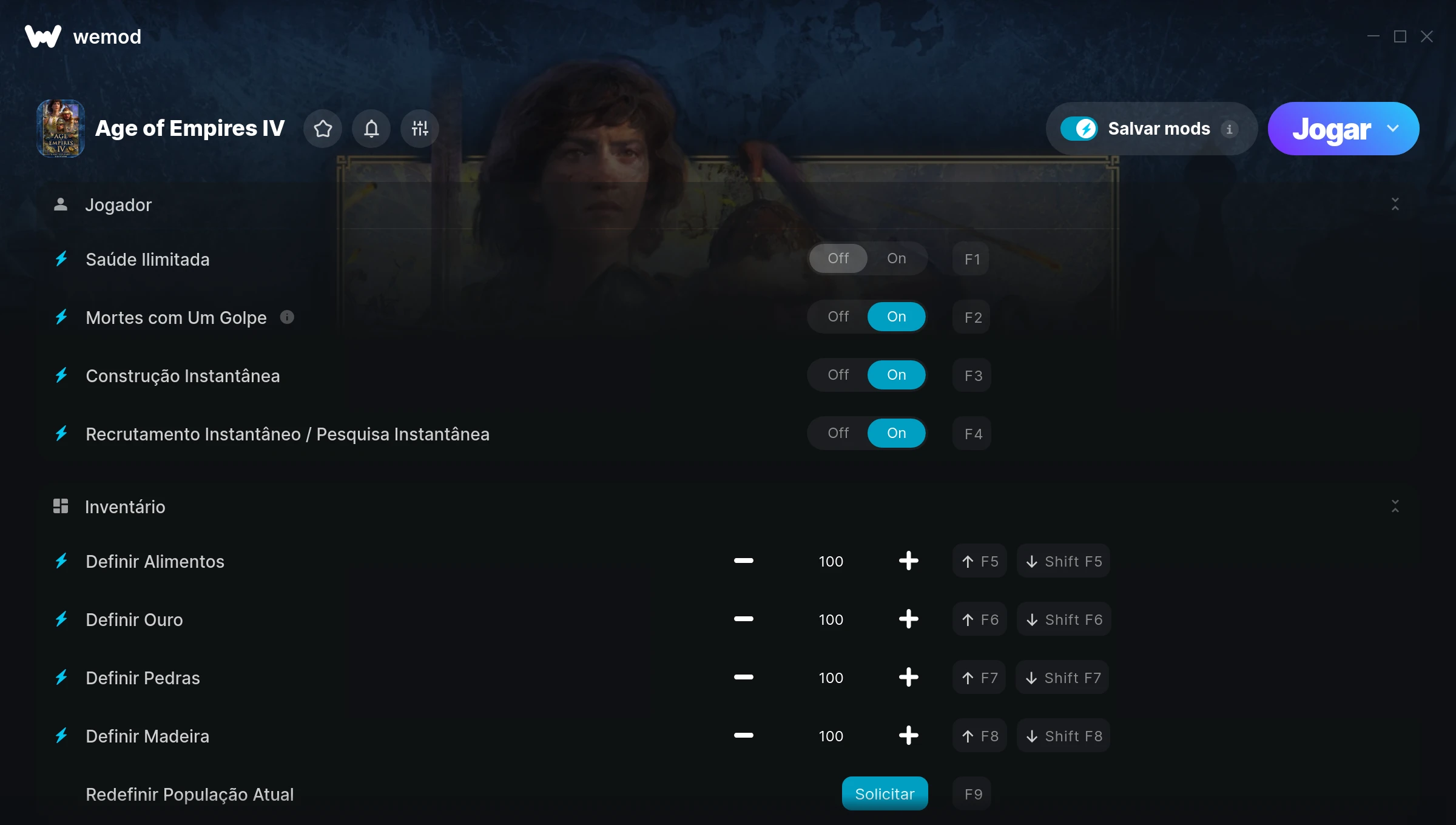Image resolution: width=1456 pixels, height=825 pixels.
Task: Click the Jogar button
Action: coord(1332,129)
